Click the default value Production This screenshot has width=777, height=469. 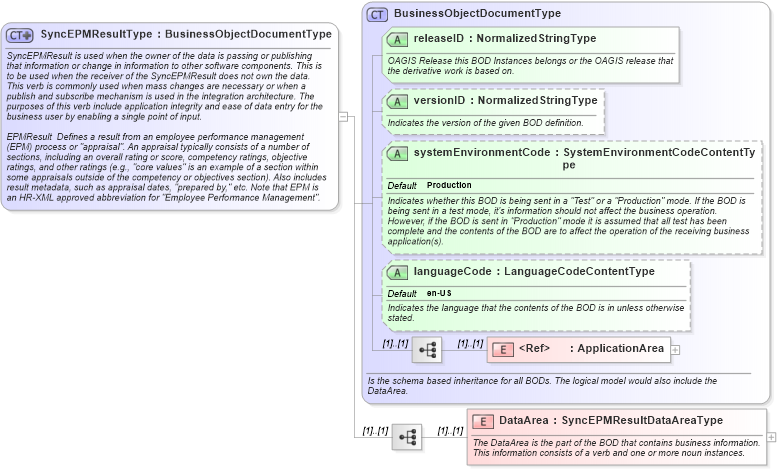coord(449,185)
